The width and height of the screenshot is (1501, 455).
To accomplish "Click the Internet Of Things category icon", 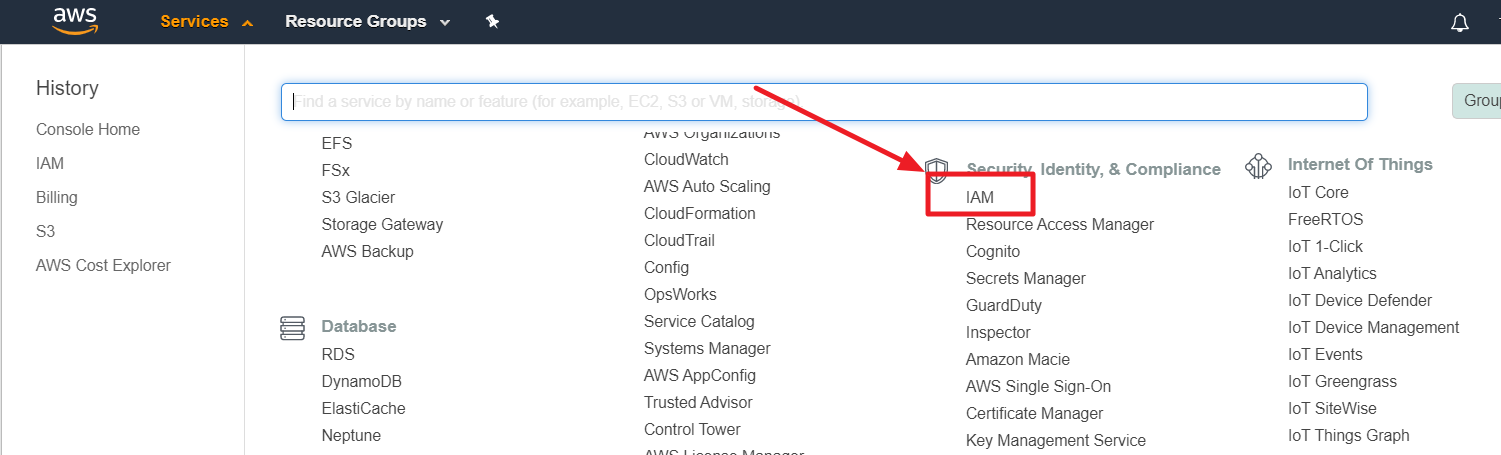I will [1258, 165].
